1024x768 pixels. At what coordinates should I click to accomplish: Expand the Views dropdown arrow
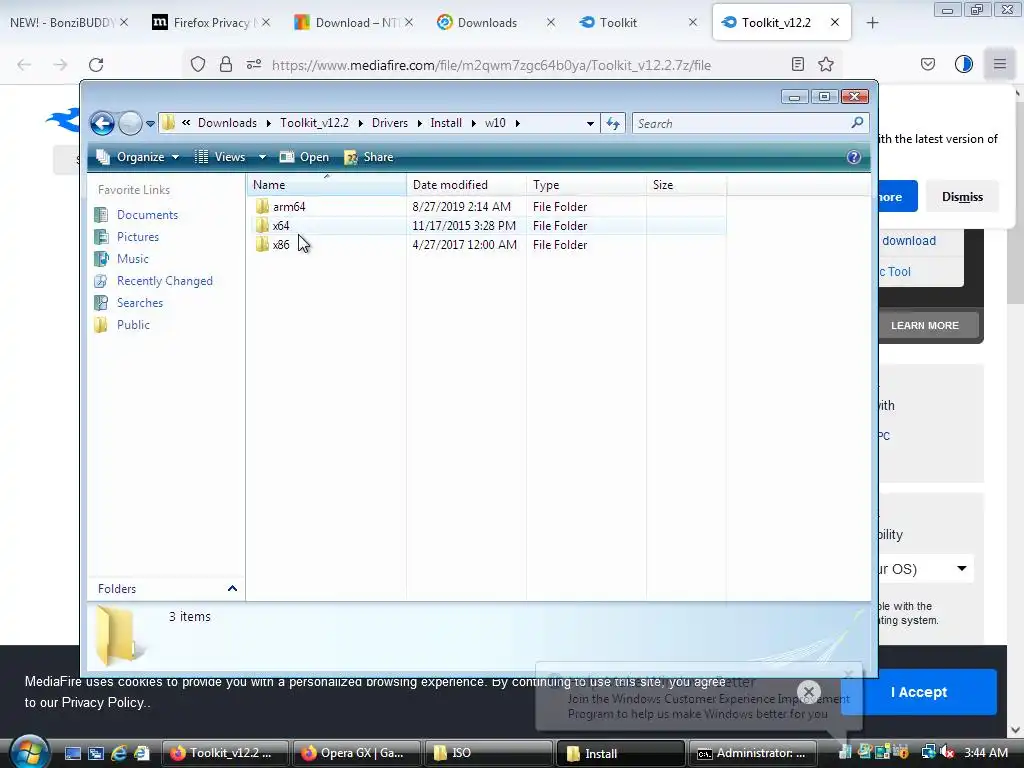tap(262, 157)
